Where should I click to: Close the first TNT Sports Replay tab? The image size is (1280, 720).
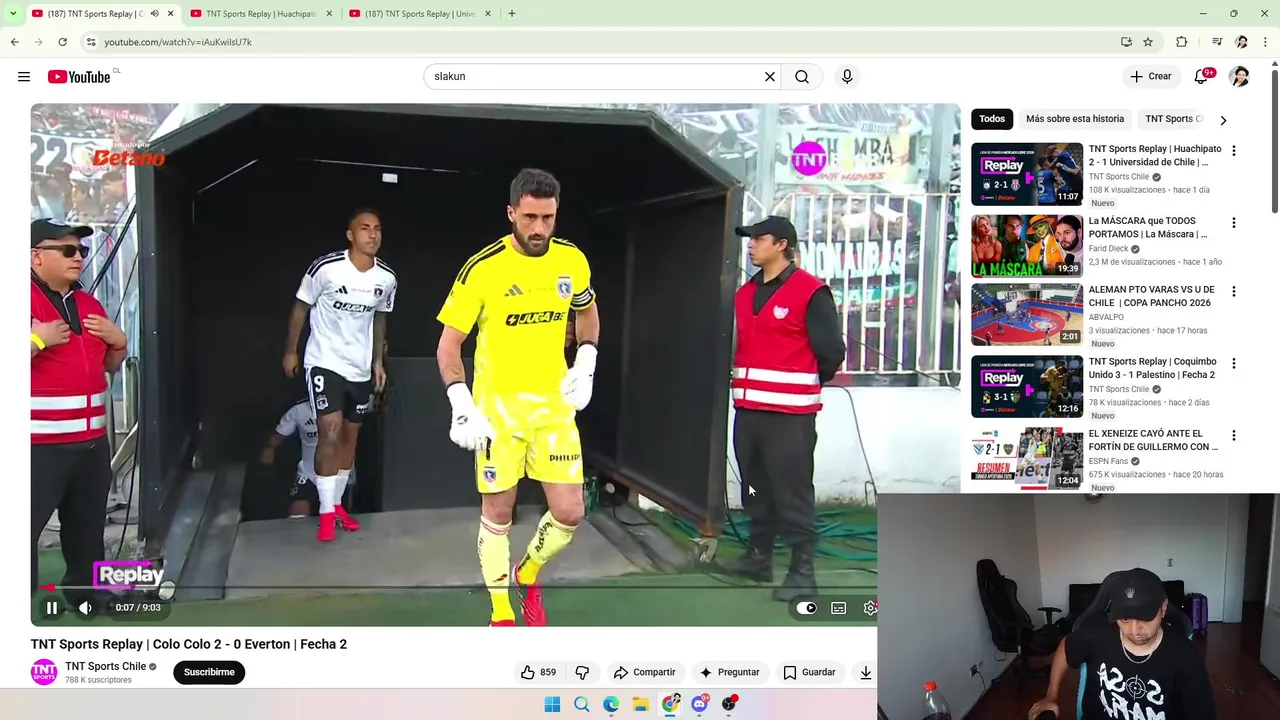[x=171, y=14]
